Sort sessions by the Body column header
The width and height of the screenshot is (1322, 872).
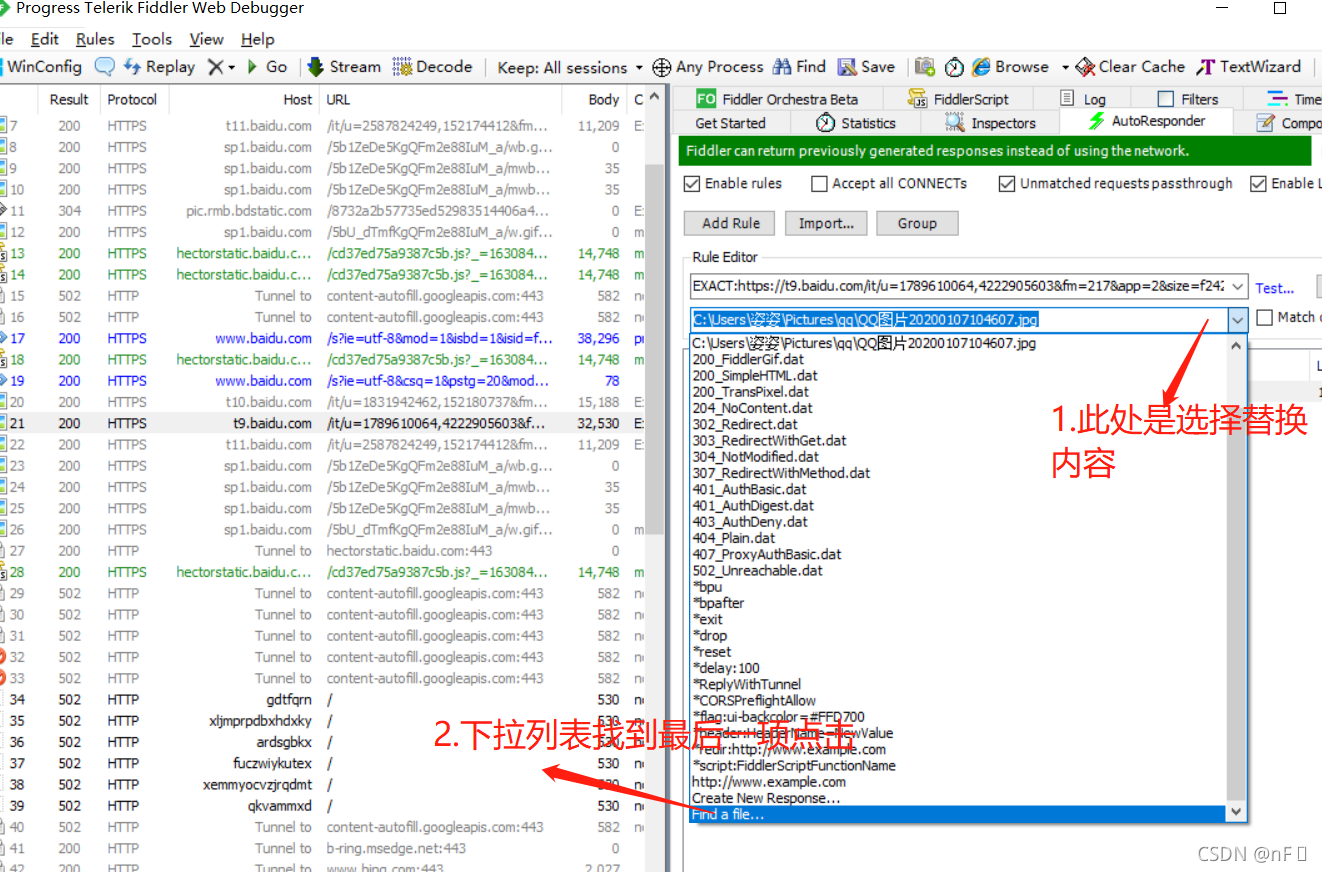pyautogui.click(x=593, y=99)
